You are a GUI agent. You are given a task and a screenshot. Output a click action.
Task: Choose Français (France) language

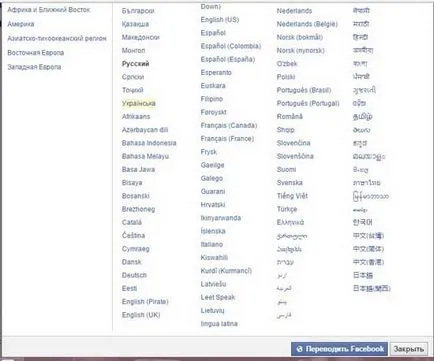click(x=227, y=139)
